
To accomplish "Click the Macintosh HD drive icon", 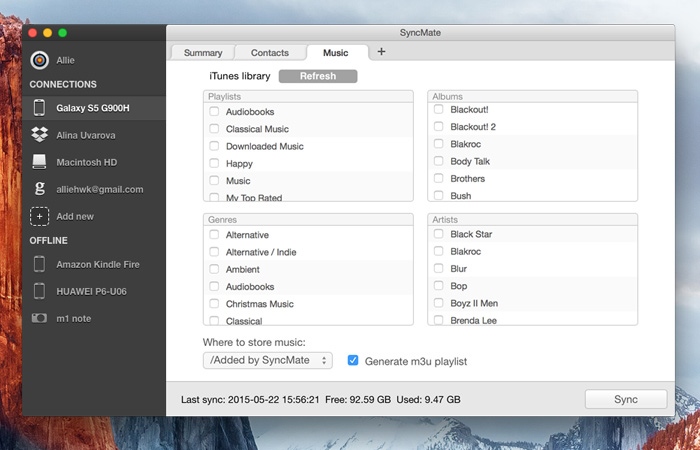I will [39, 162].
